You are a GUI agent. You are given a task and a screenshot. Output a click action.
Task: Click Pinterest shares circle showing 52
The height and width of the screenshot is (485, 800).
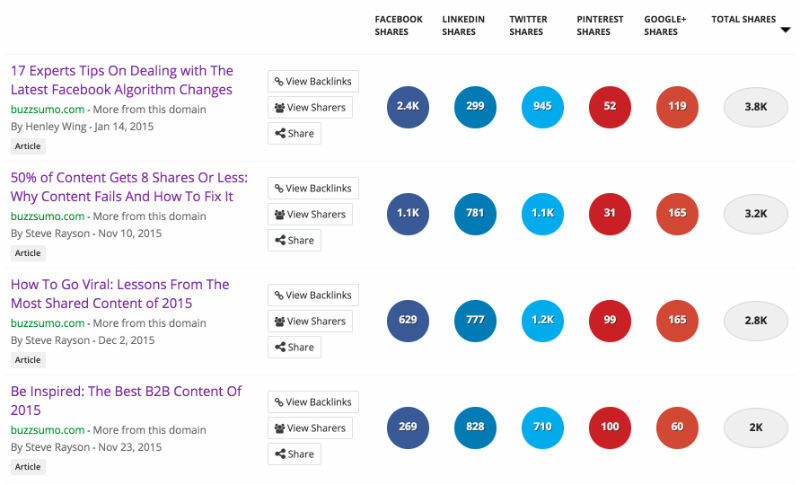point(610,107)
